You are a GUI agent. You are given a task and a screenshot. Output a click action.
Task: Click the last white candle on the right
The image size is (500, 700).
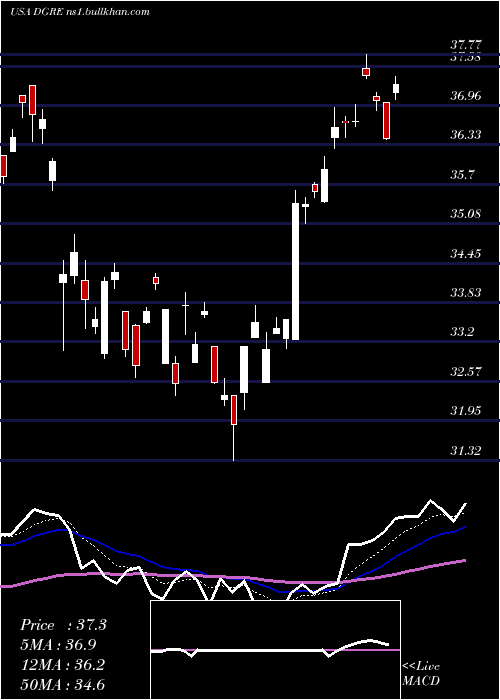coord(396,88)
